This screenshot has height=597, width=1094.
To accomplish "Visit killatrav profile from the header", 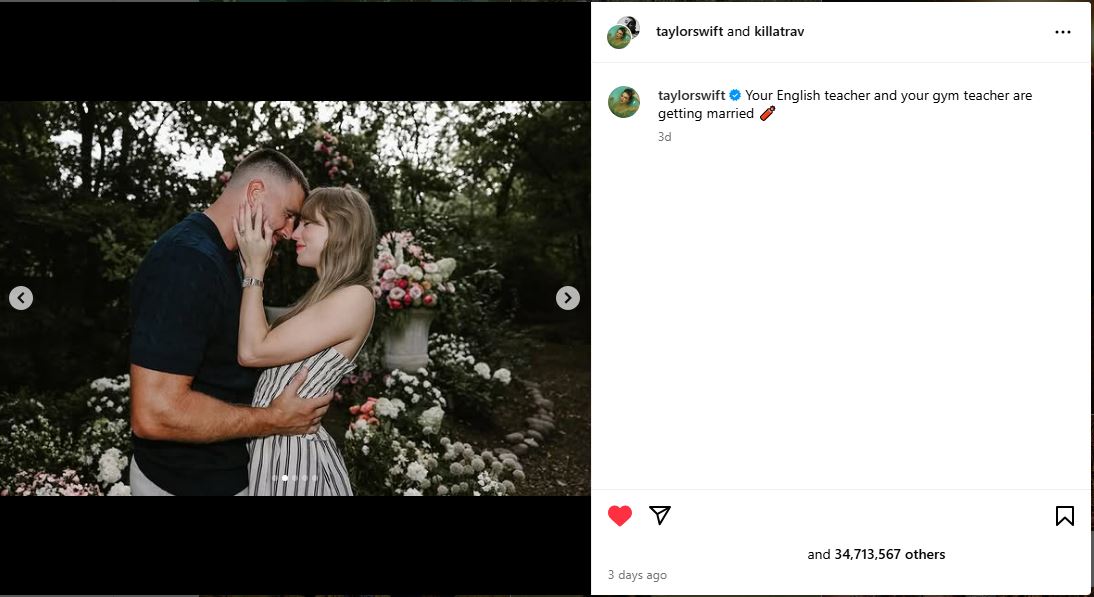I will 779,32.
